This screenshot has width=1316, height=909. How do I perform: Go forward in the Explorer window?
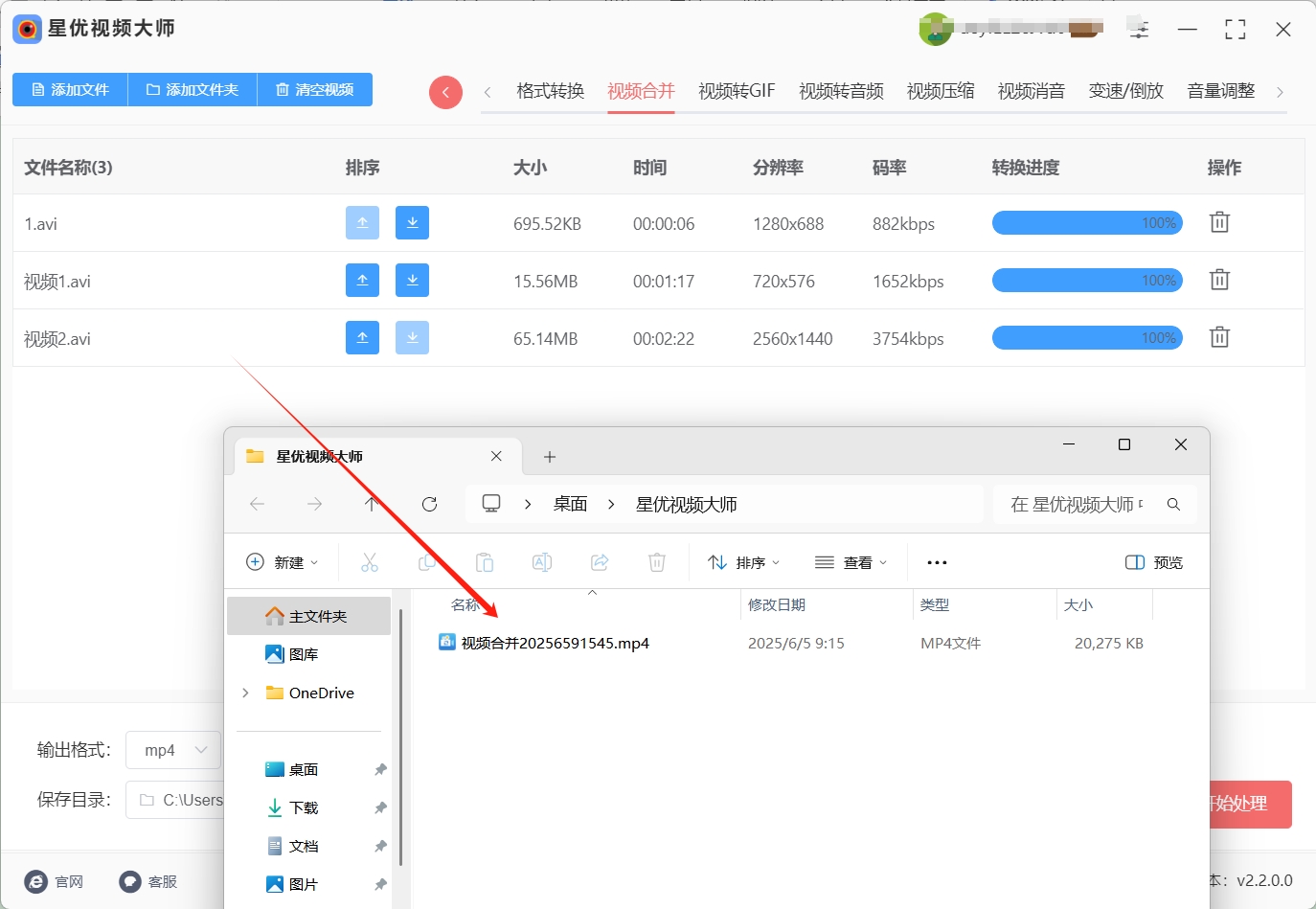[x=314, y=504]
